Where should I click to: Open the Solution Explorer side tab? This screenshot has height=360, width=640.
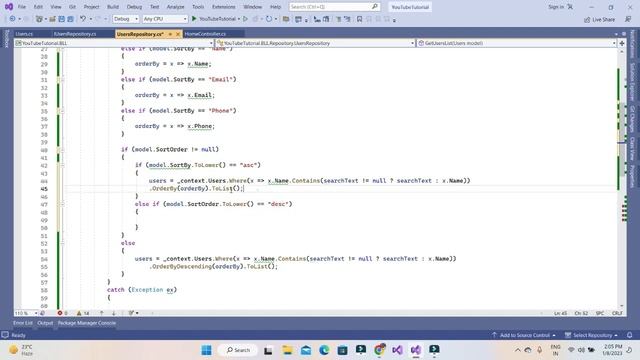632,82
